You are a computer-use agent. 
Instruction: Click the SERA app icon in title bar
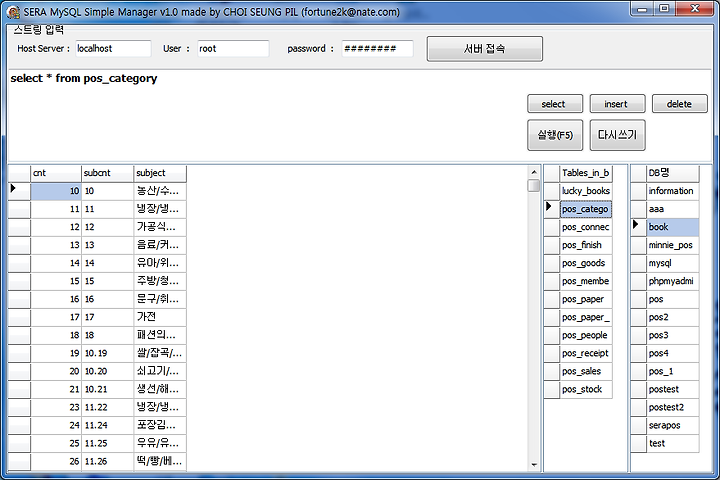point(13,12)
